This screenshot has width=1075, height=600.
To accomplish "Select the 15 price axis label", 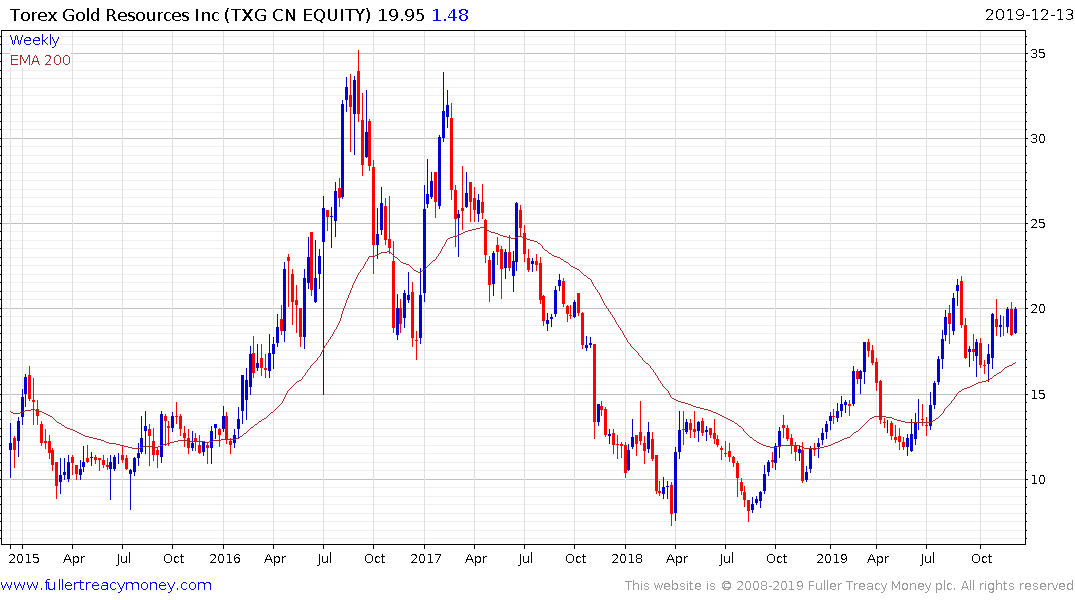I will [1038, 394].
